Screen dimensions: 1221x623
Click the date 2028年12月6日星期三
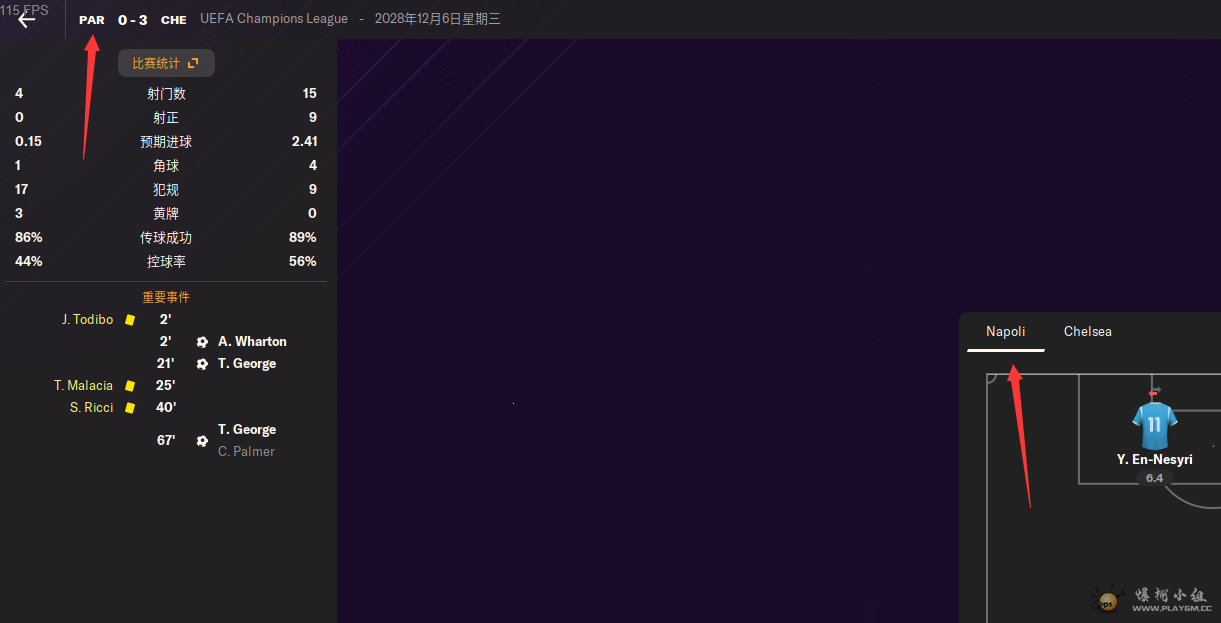tap(438, 19)
